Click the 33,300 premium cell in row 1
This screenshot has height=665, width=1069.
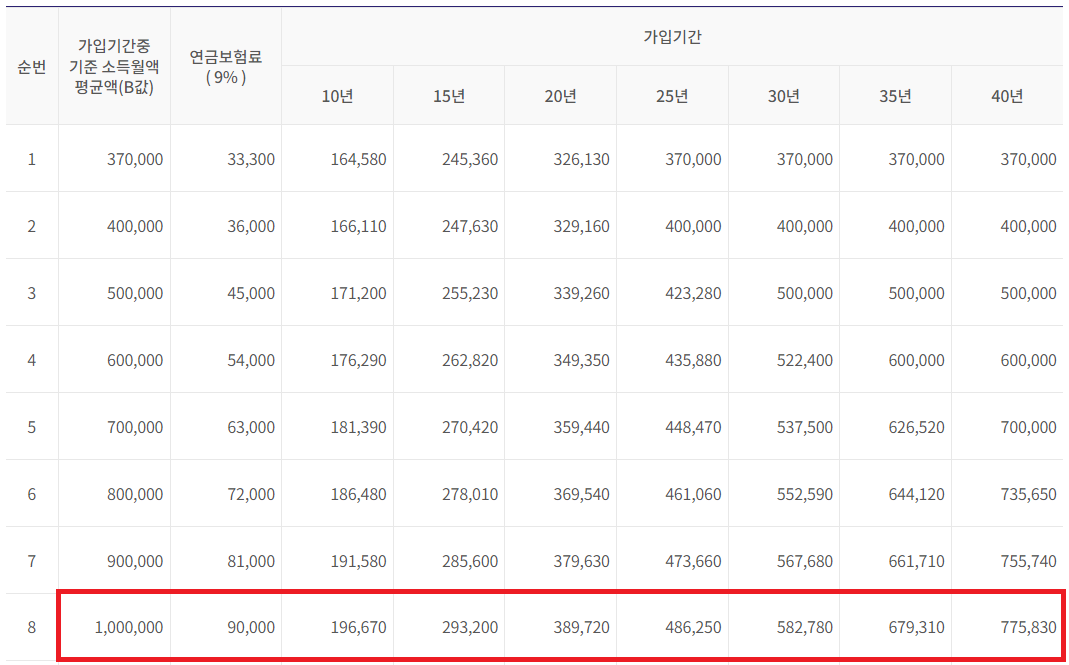point(249,159)
